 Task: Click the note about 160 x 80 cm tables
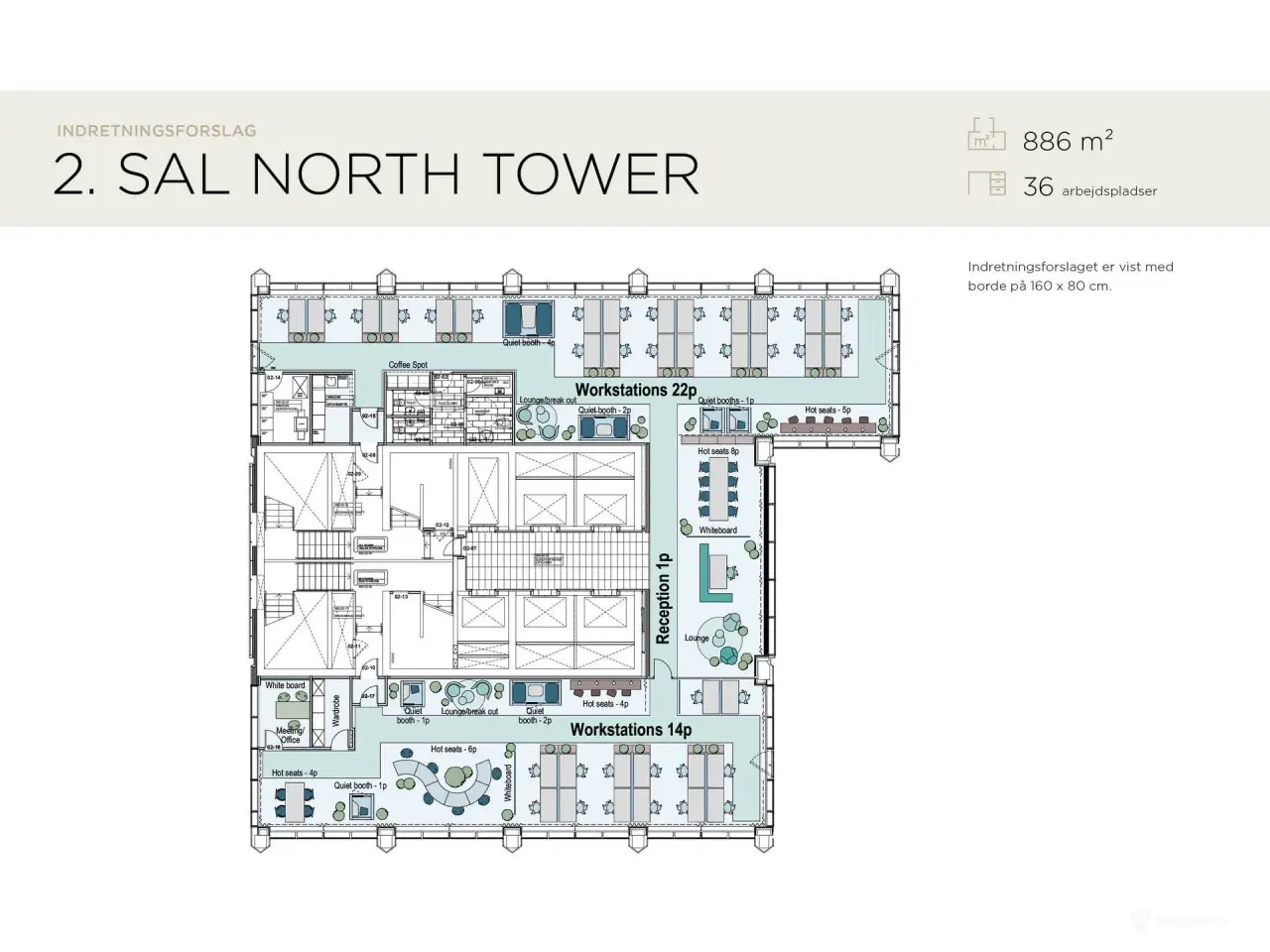[x=1070, y=277]
